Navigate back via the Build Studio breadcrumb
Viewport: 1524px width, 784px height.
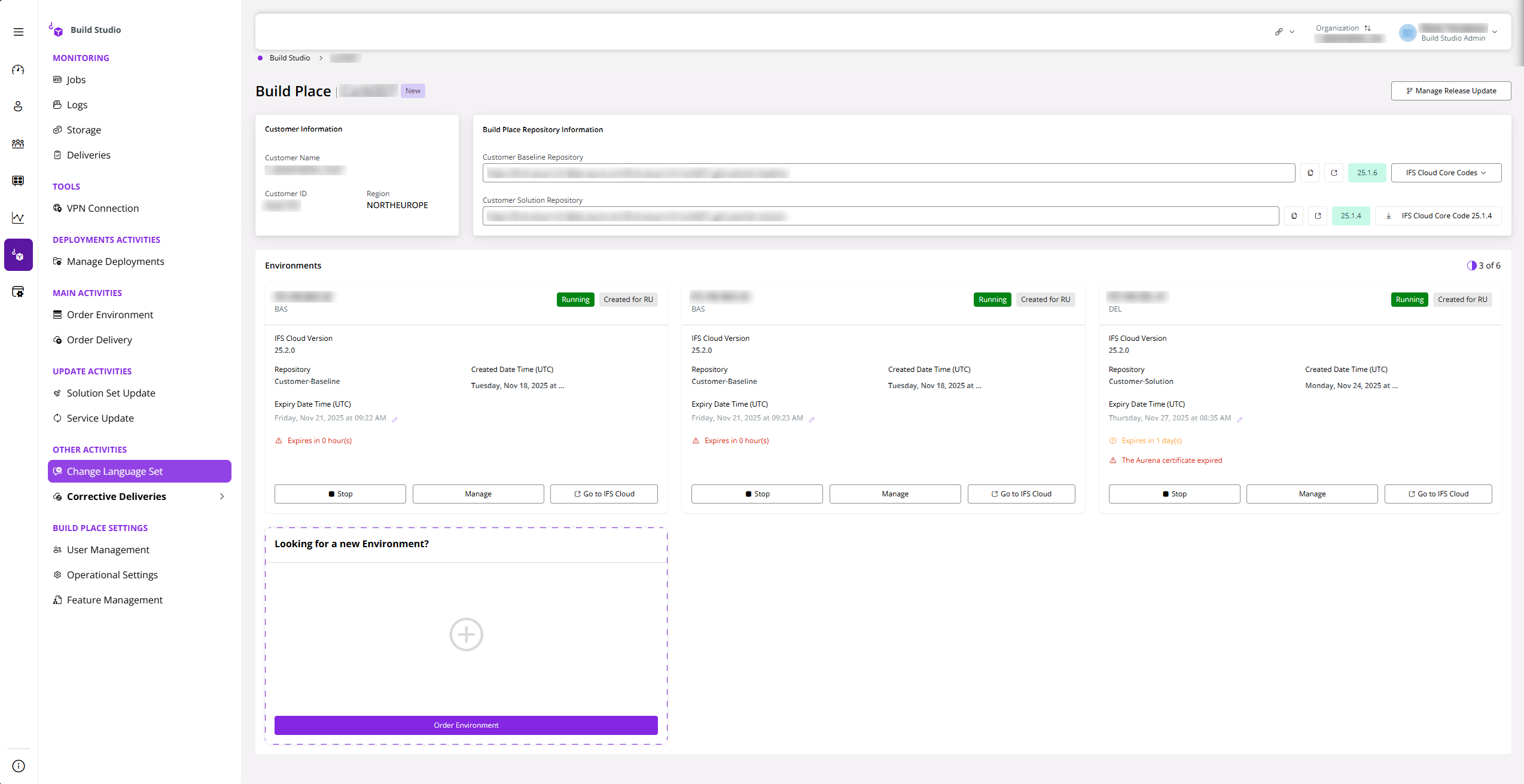289,57
